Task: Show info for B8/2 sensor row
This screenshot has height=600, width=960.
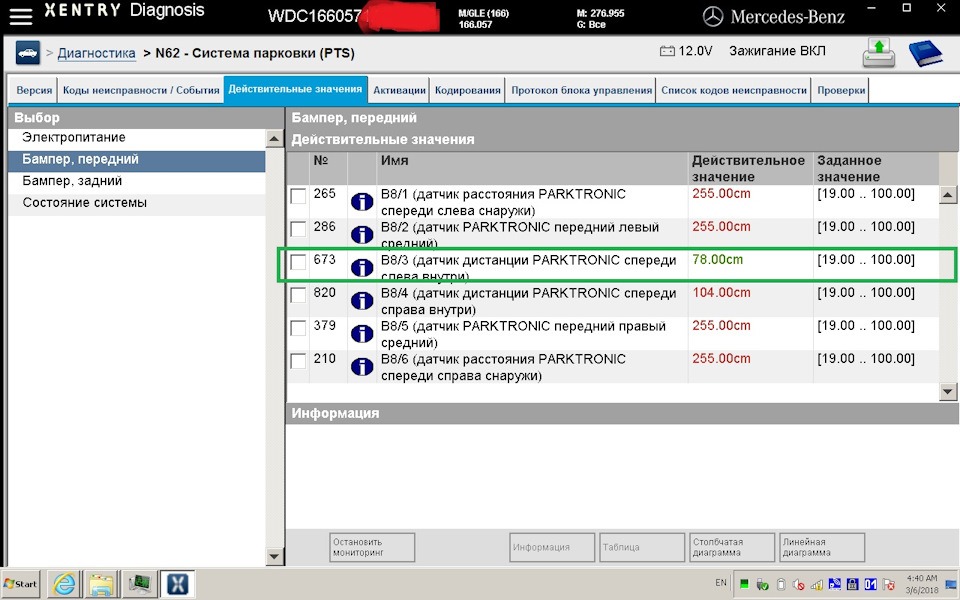Action: [x=362, y=234]
